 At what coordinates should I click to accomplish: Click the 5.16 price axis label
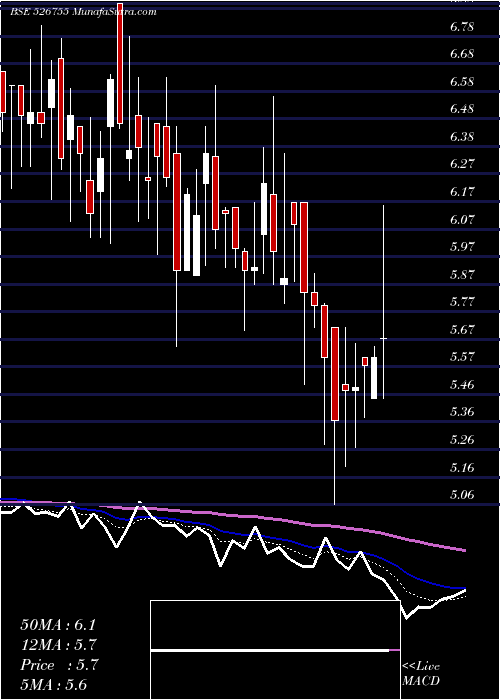462,468
